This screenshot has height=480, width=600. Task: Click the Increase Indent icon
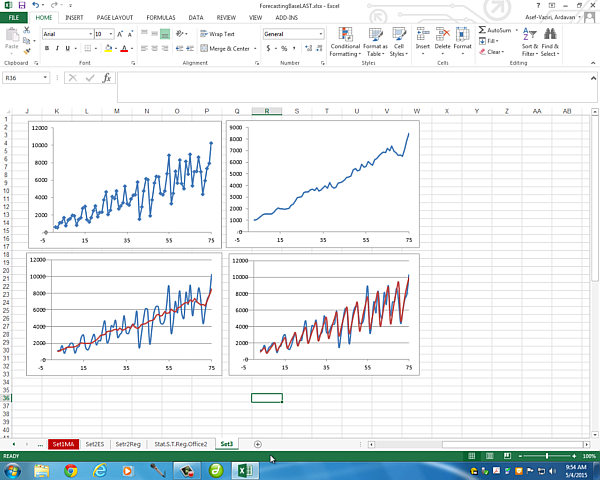(190, 48)
